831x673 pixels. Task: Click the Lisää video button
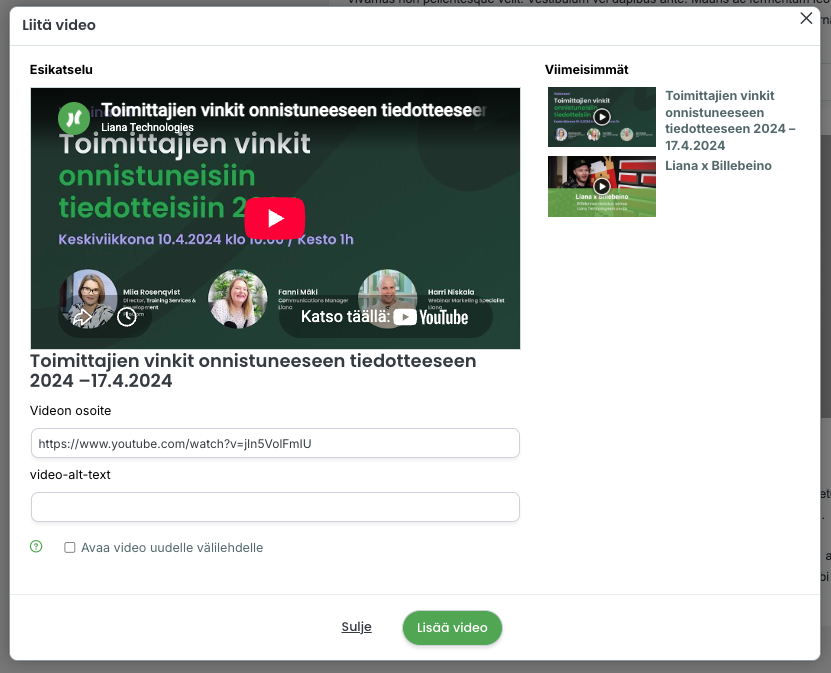pos(452,627)
